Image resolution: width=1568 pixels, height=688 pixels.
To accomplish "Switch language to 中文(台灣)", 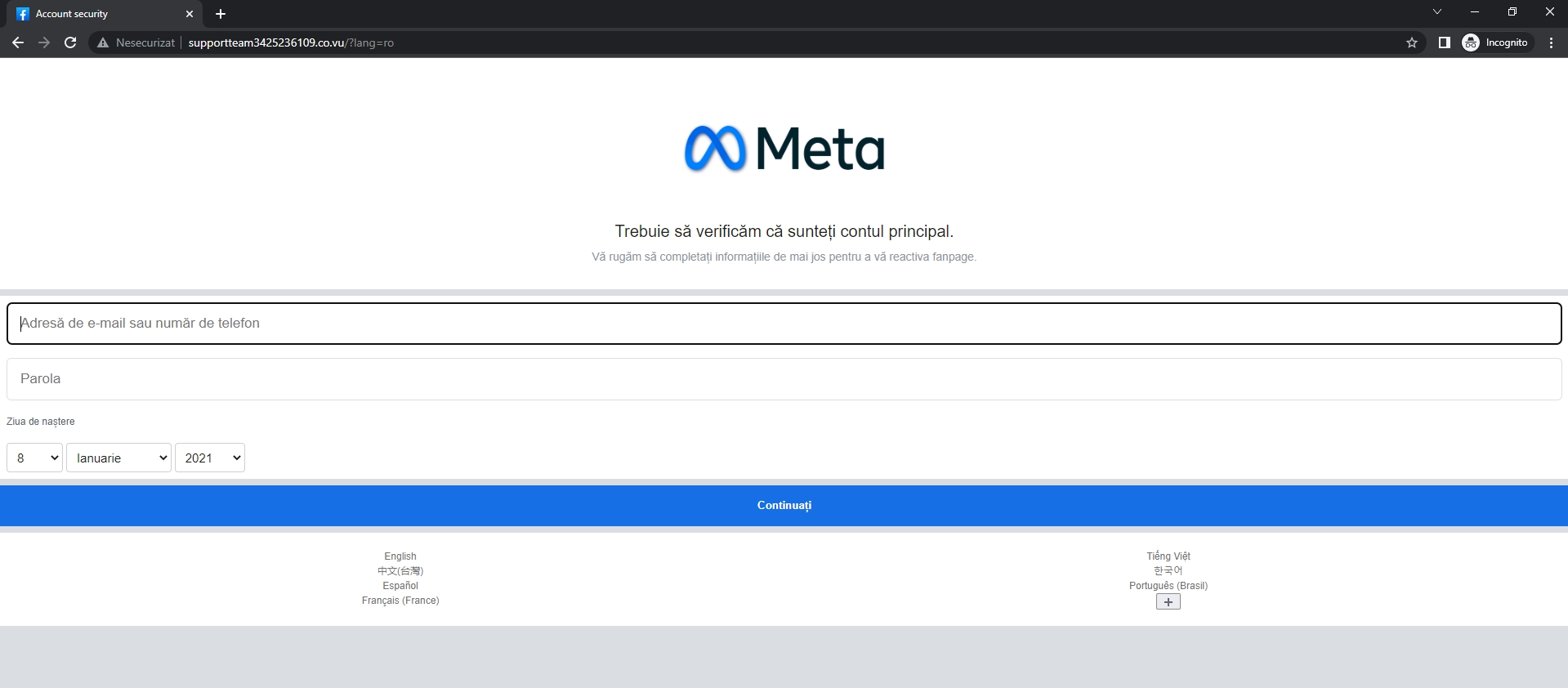I will click(400, 571).
